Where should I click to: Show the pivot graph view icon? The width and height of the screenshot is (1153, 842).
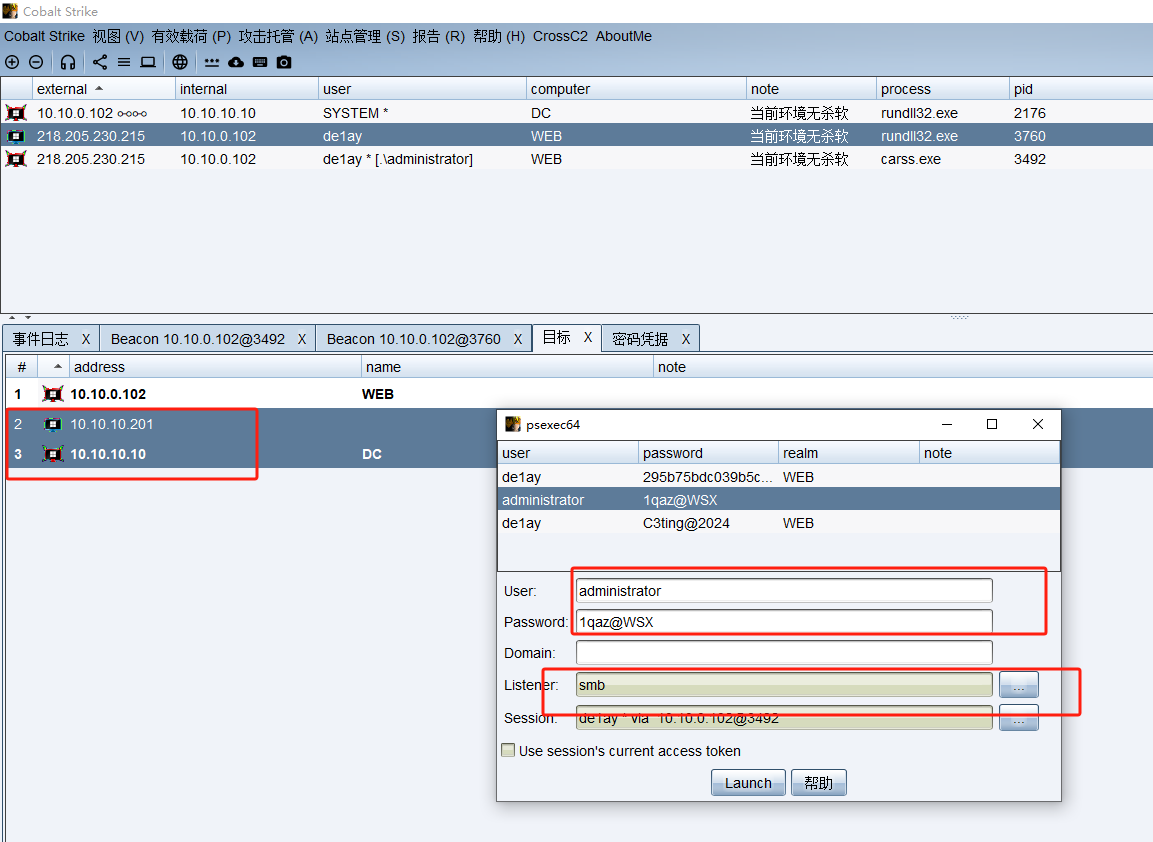point(100,62)
